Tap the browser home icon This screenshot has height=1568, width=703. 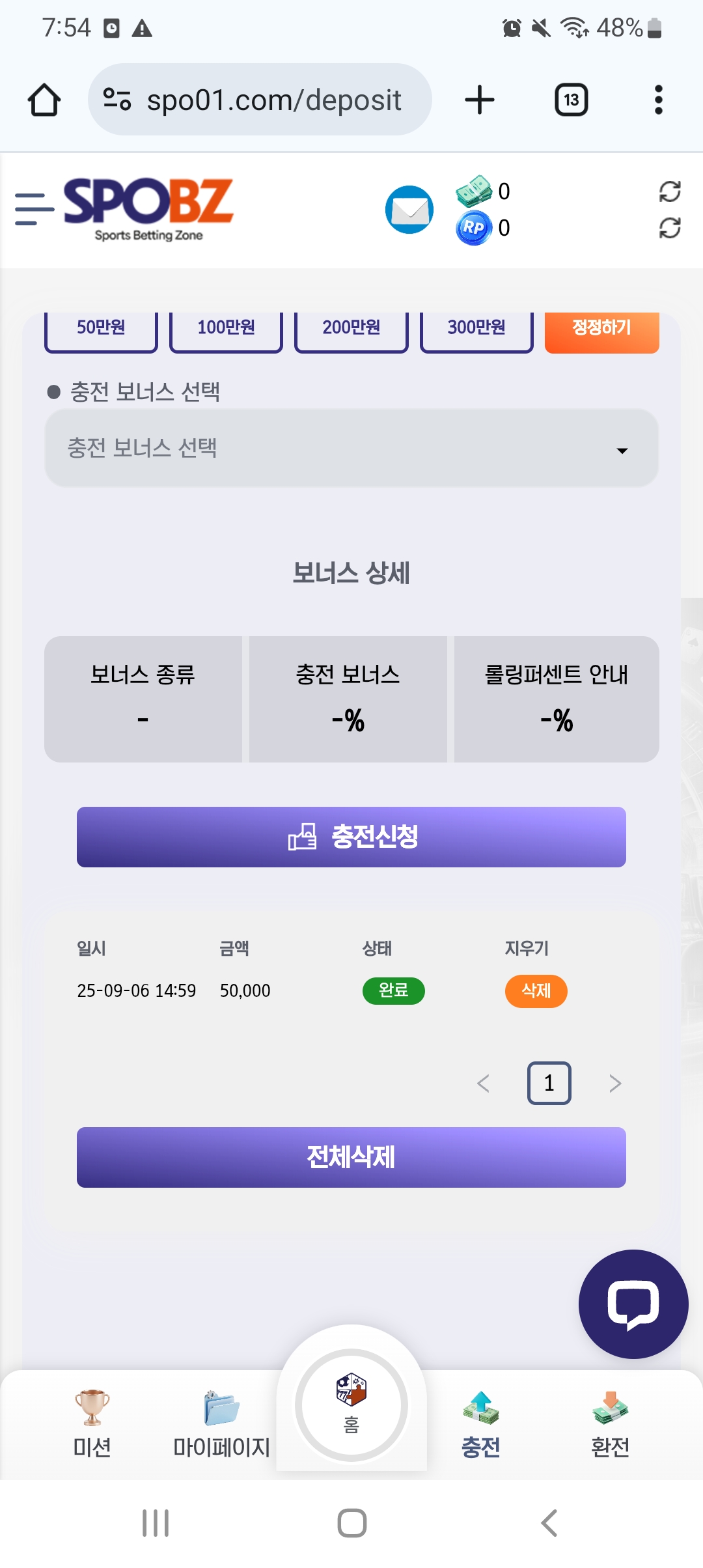click(44, 100)
